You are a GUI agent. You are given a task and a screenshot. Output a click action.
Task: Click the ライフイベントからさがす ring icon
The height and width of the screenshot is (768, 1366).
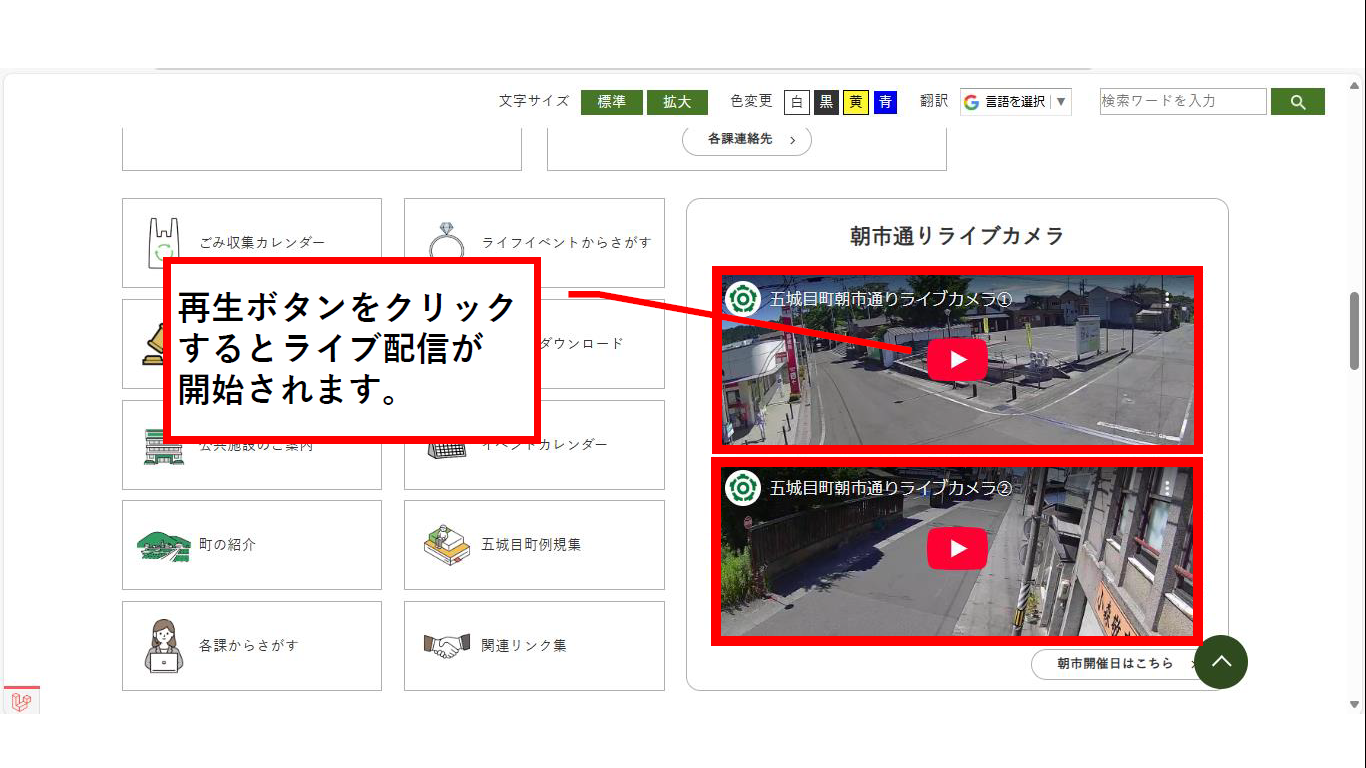[446, 242]
